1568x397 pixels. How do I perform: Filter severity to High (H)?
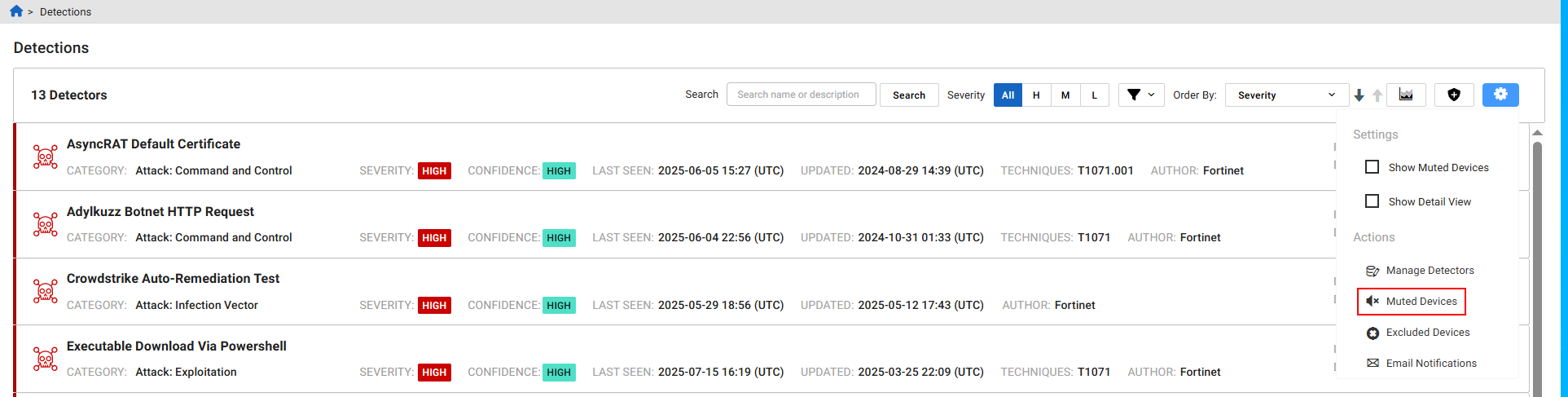pyautogui.click(x=1036, y=95)
